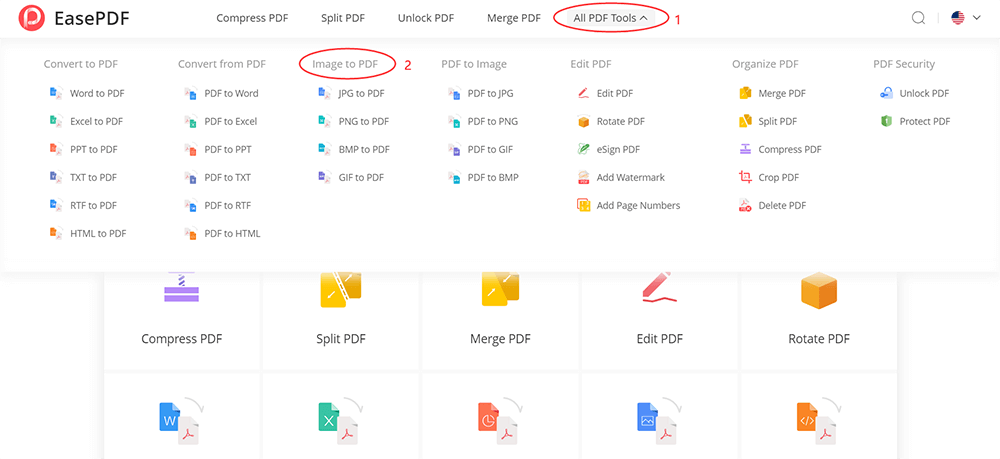Click the eSign PDF pen icon
Viewport: 1000px width, 459px height.
tap(584, 149)
